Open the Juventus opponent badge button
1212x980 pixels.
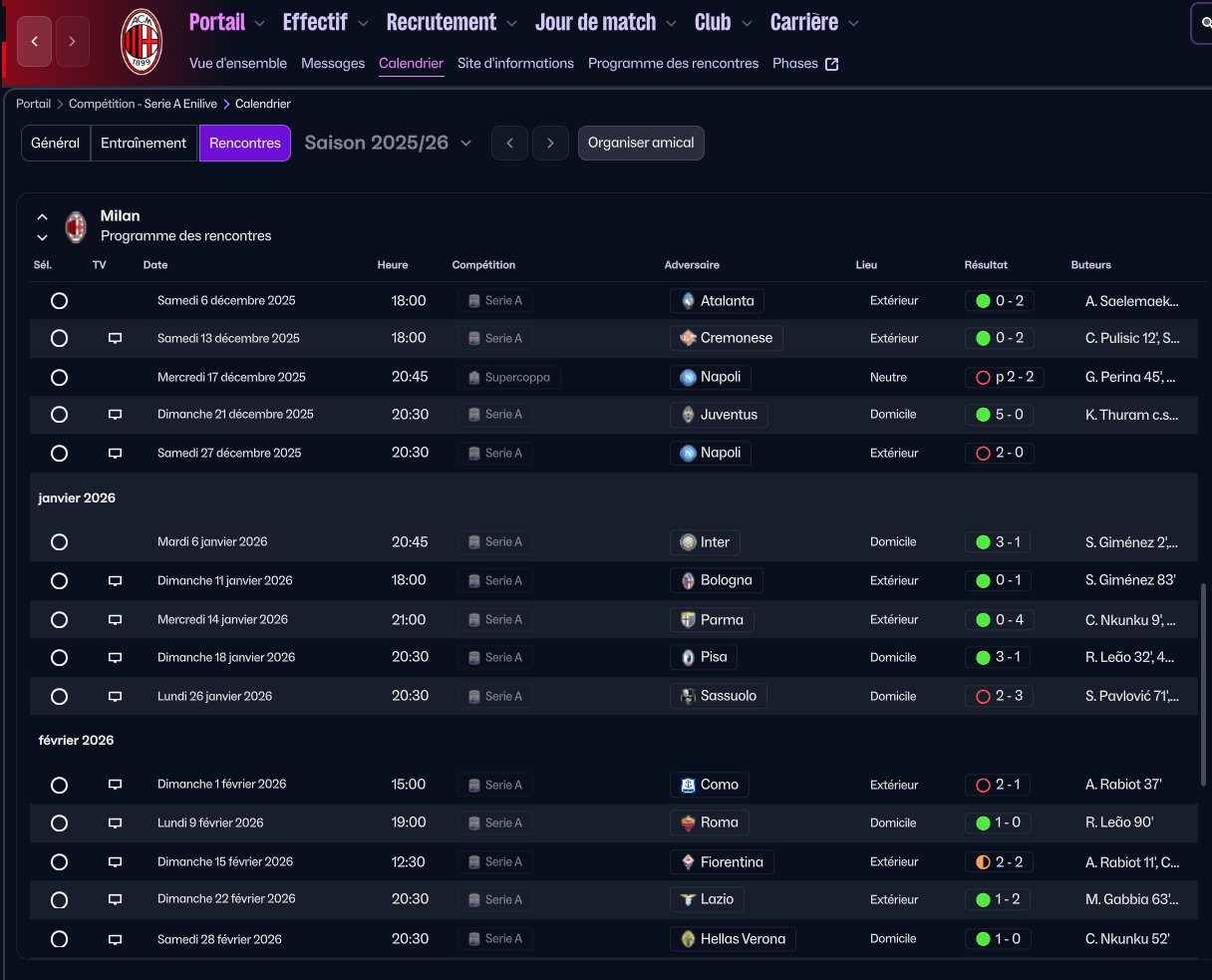[719, 415]
